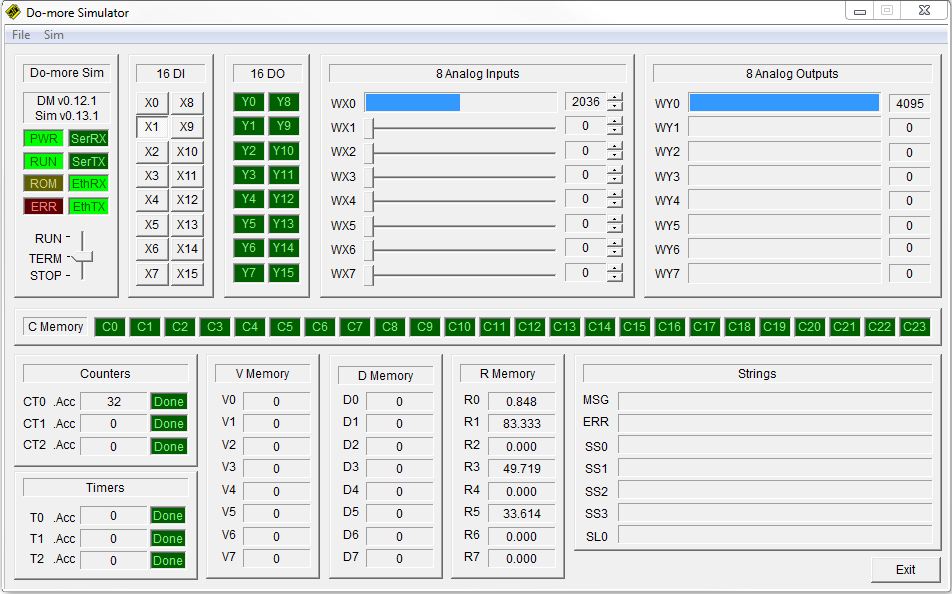
Task: Click the C0 memory bit indicator
Action: pyautogui.click(x=110, y=327)
